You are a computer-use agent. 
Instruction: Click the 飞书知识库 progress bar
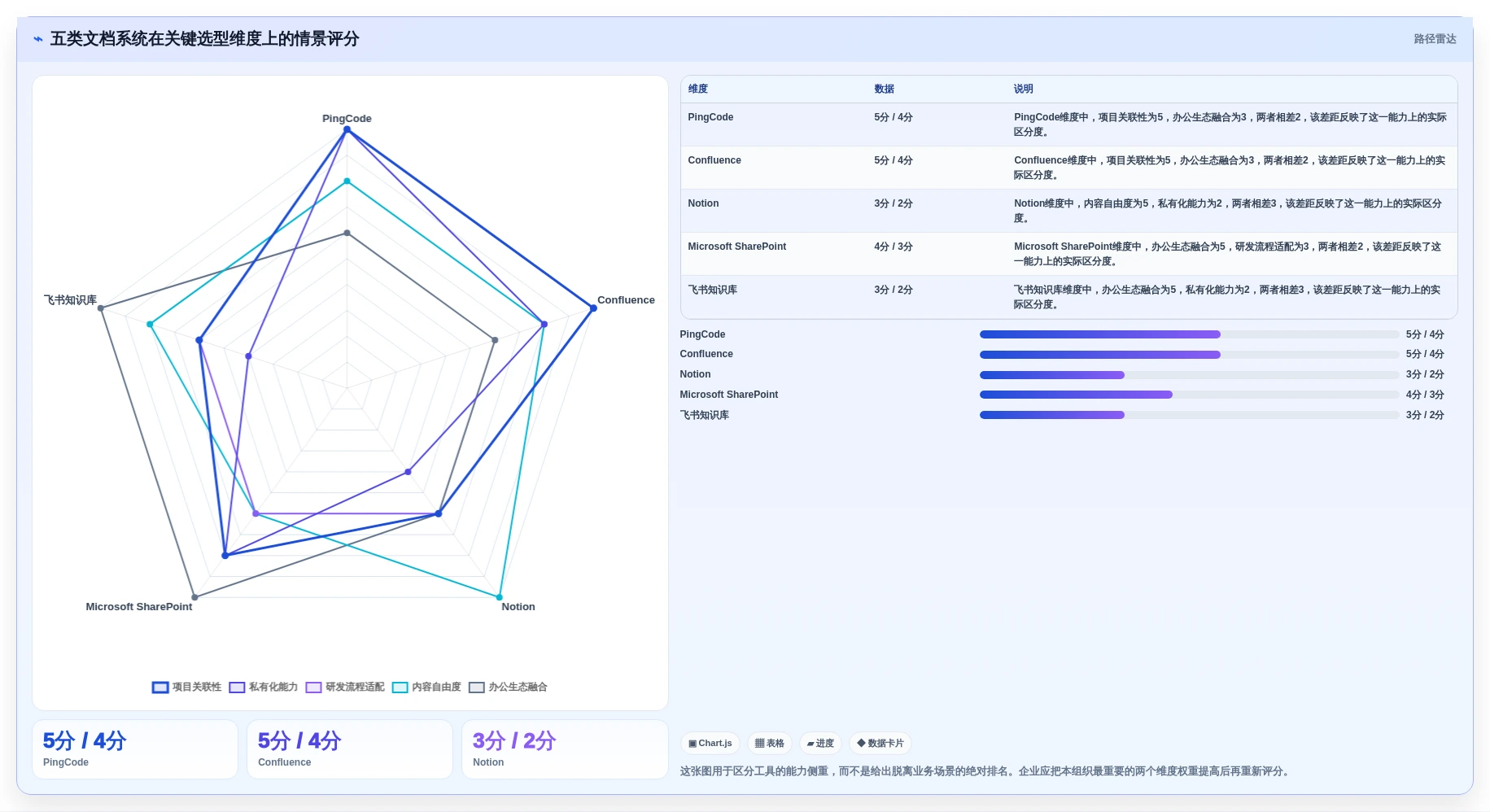(x=1189, y=415)
